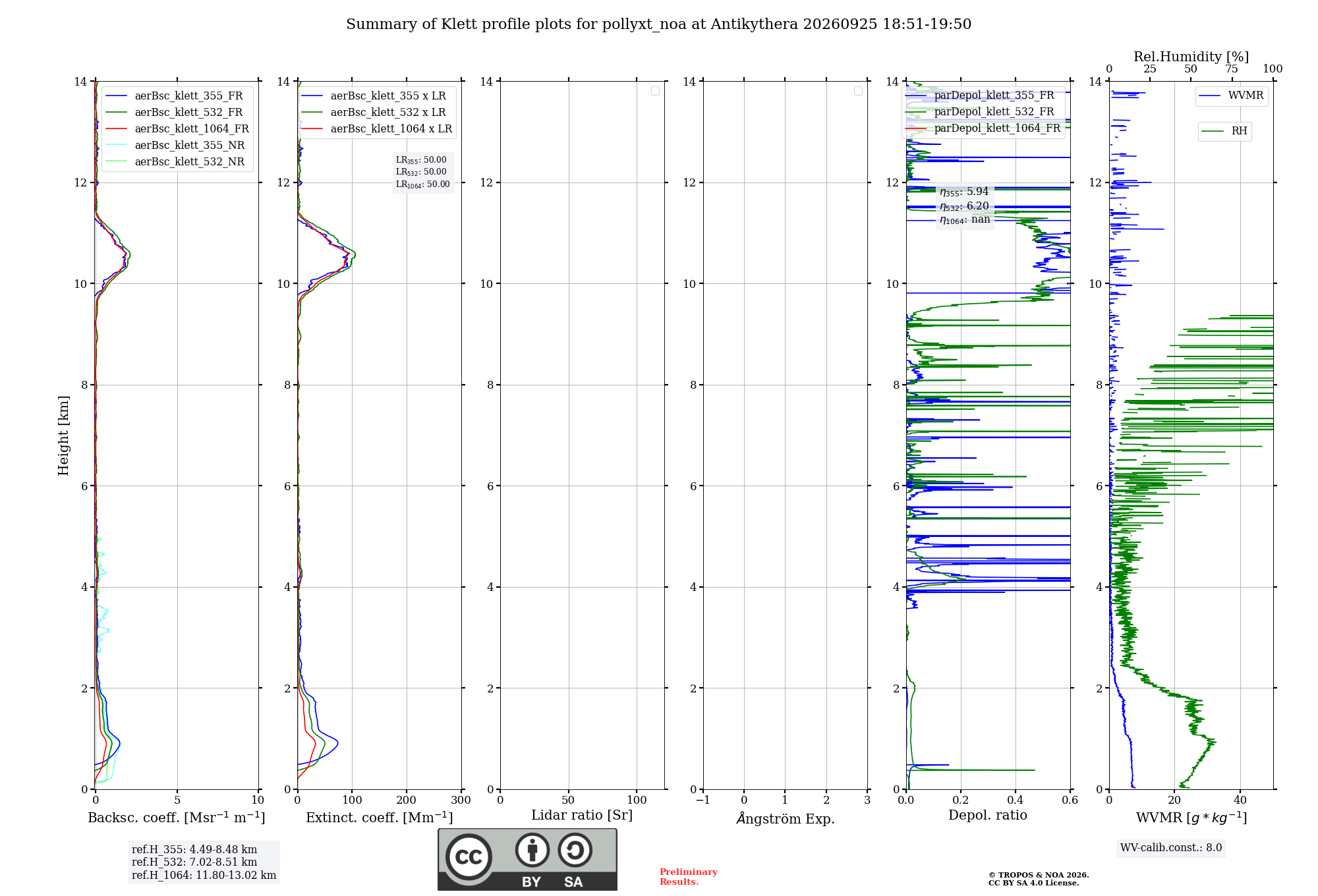Click the Ångström Exp. axis label
The width and height of the screenshot is (1318, 896).
(x=786, y=818)
